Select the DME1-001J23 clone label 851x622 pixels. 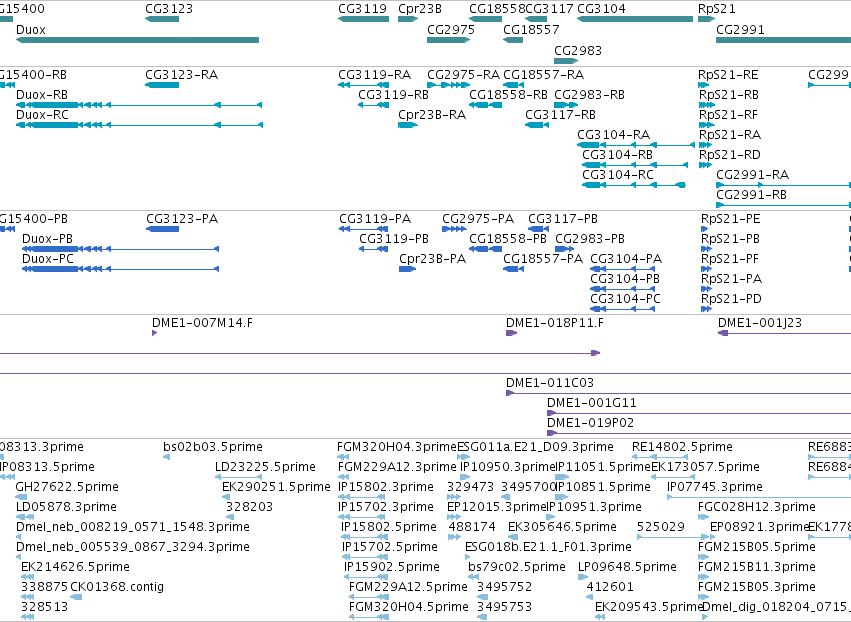[x=760, y=323]
